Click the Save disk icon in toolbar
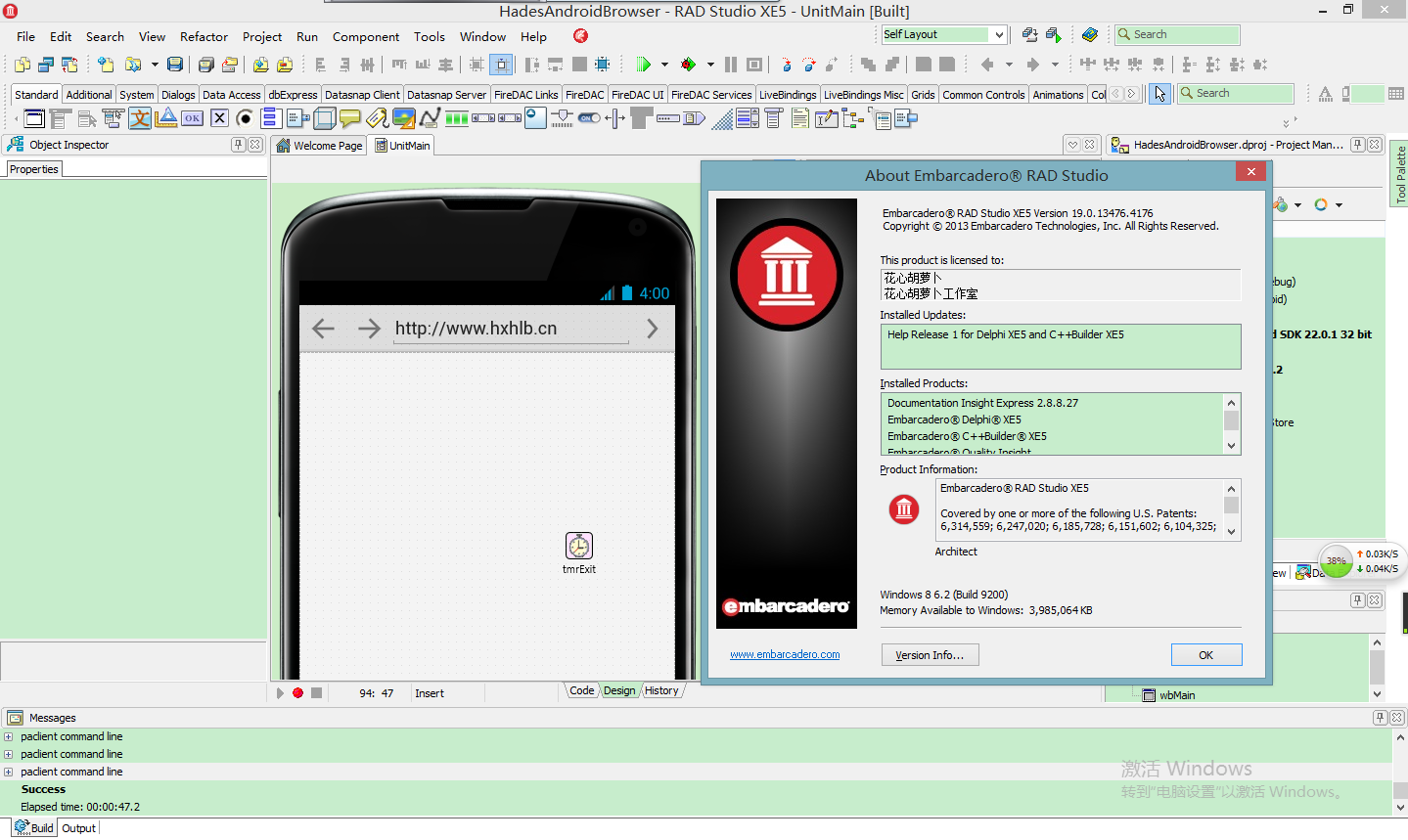Image resolution: width=1408 pixels, height=840 pixels. pos(175,65)
